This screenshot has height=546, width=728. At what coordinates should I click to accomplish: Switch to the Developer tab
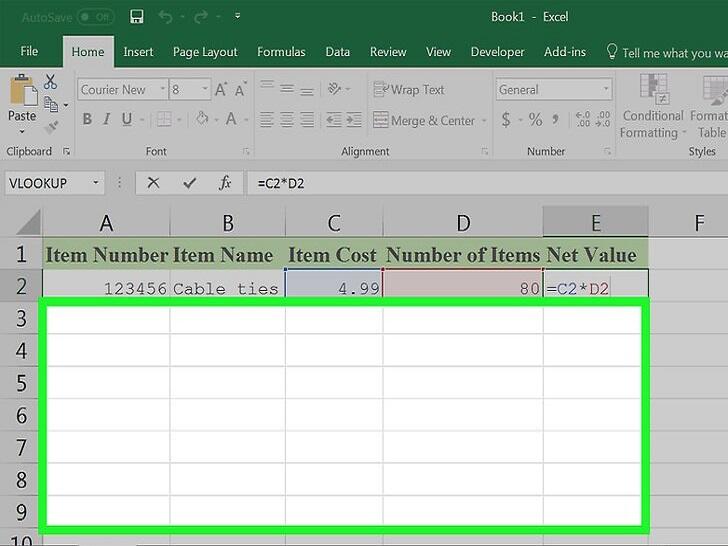click(497, 52)
